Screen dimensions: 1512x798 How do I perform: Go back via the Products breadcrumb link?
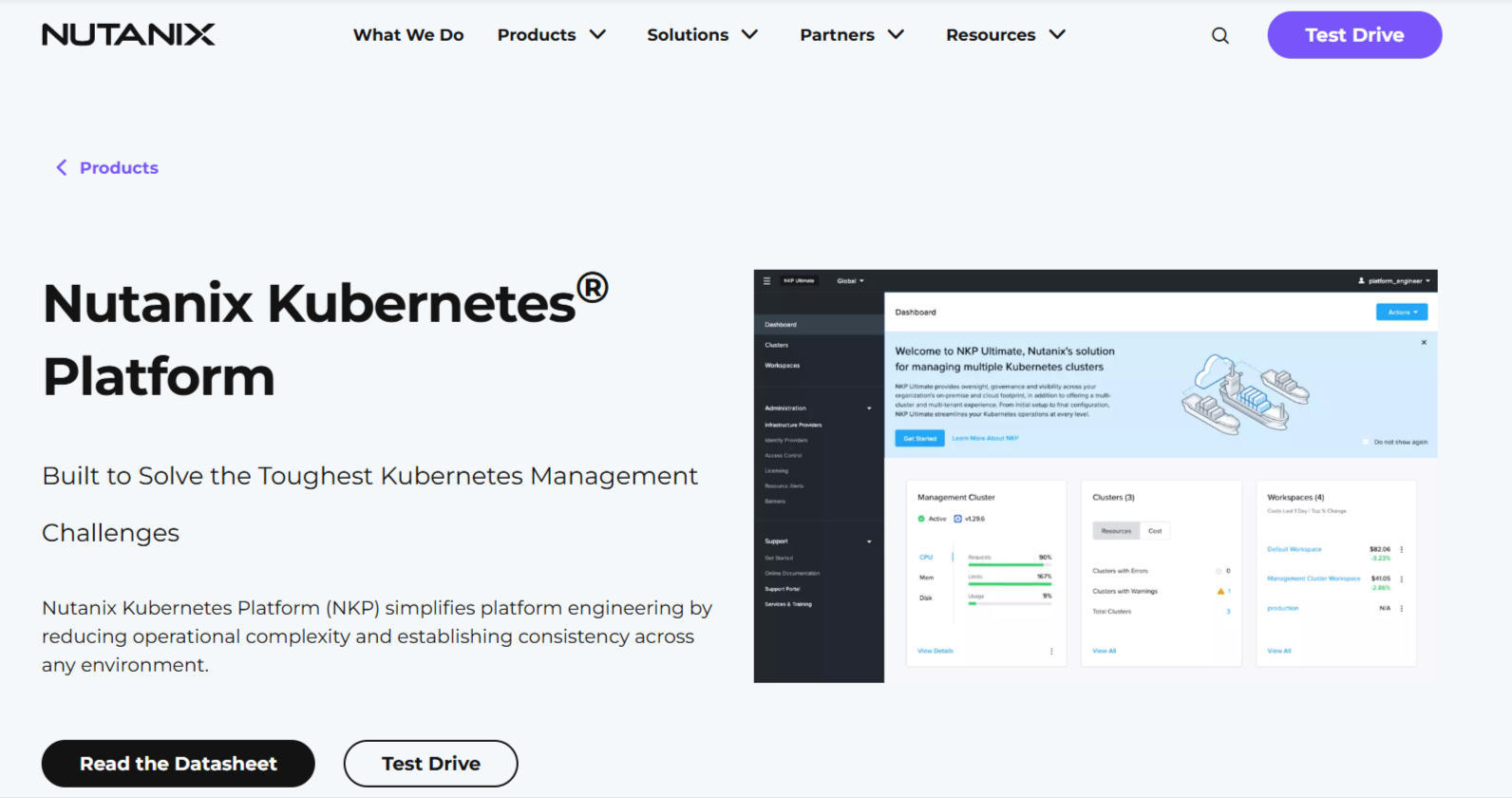[107, 168]
